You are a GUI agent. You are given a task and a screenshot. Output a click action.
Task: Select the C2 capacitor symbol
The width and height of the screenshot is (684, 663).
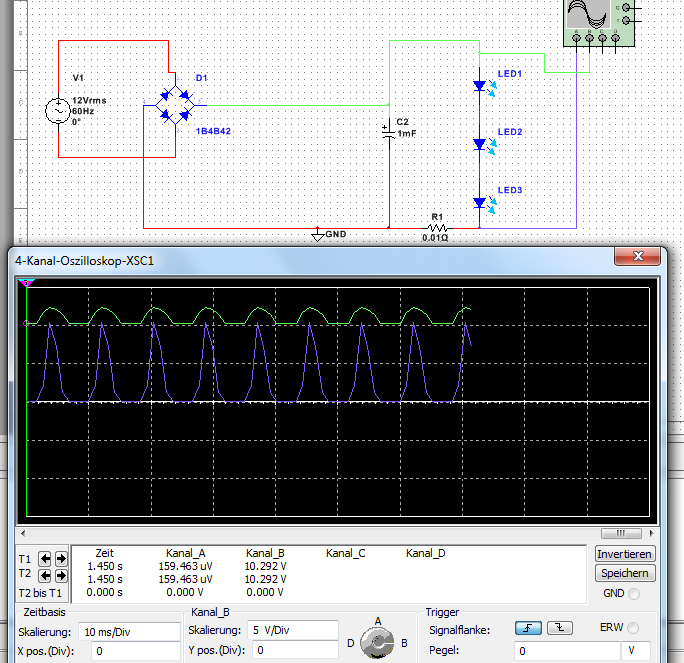click(389, 132)
